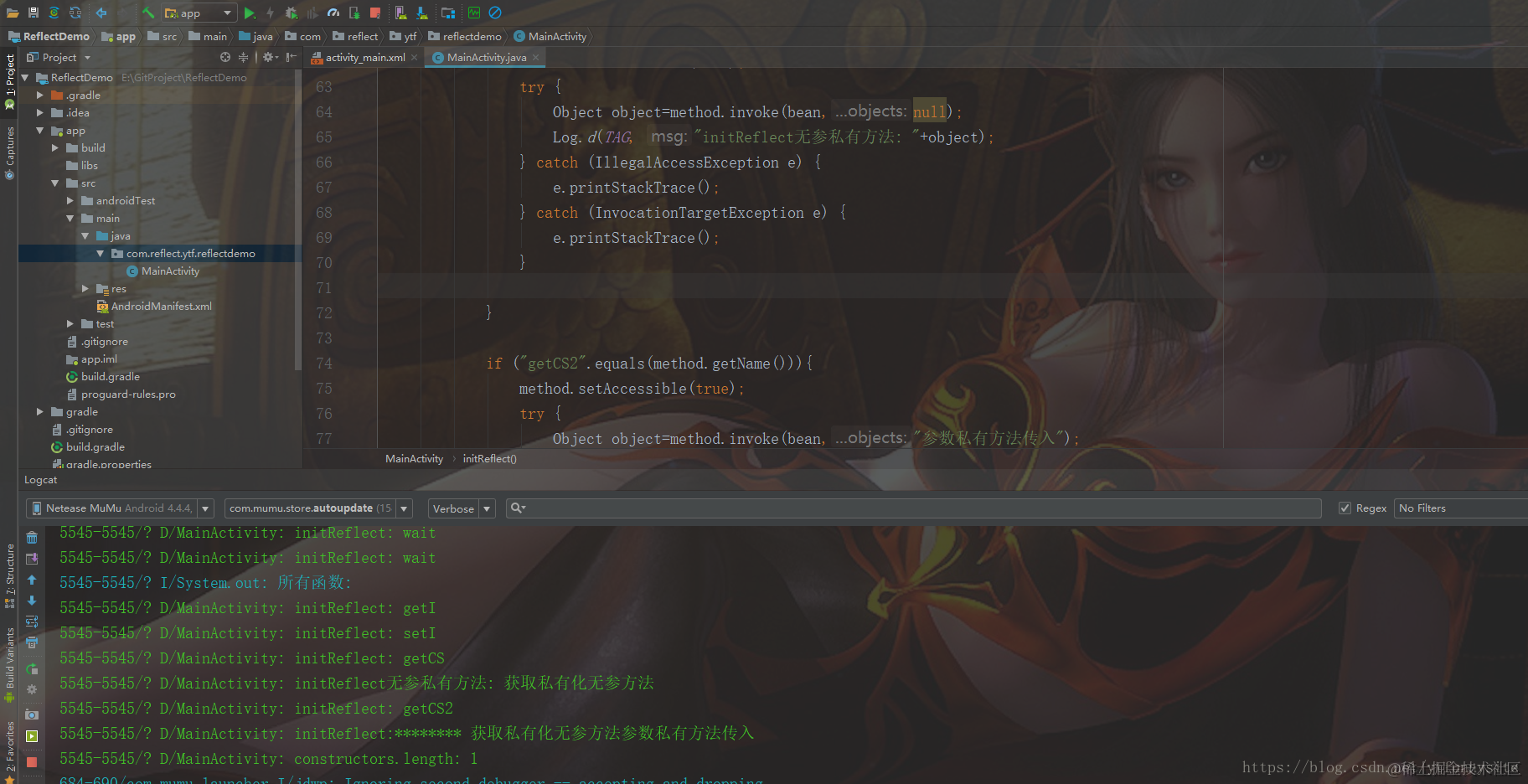Click the logcat up arrow icon
Image resolution: width=1528 pixels, height=784 pixels.
(x=32, y=580)
